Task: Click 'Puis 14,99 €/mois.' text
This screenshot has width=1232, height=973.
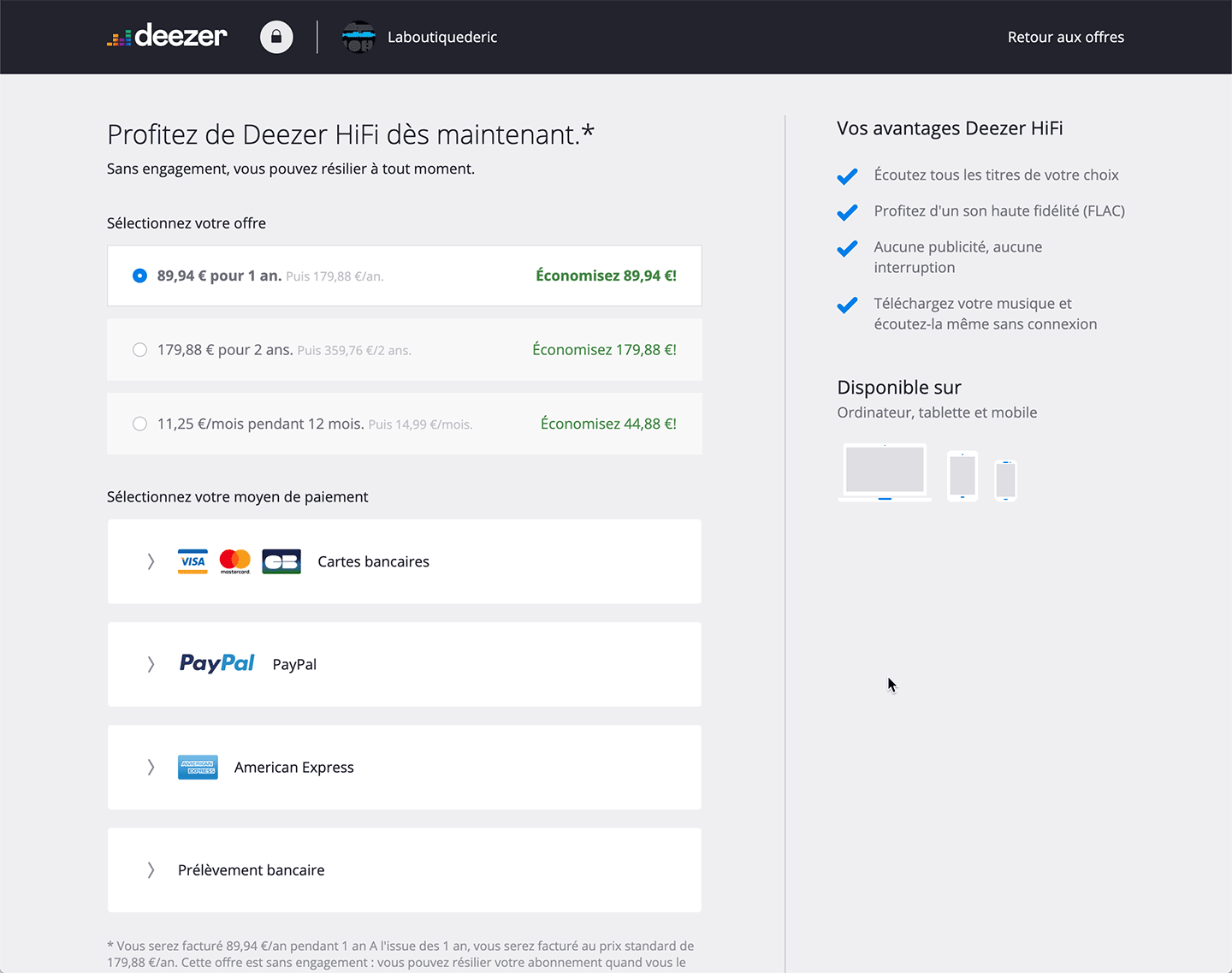Action: pyautogui.click(x=420, y=424)
